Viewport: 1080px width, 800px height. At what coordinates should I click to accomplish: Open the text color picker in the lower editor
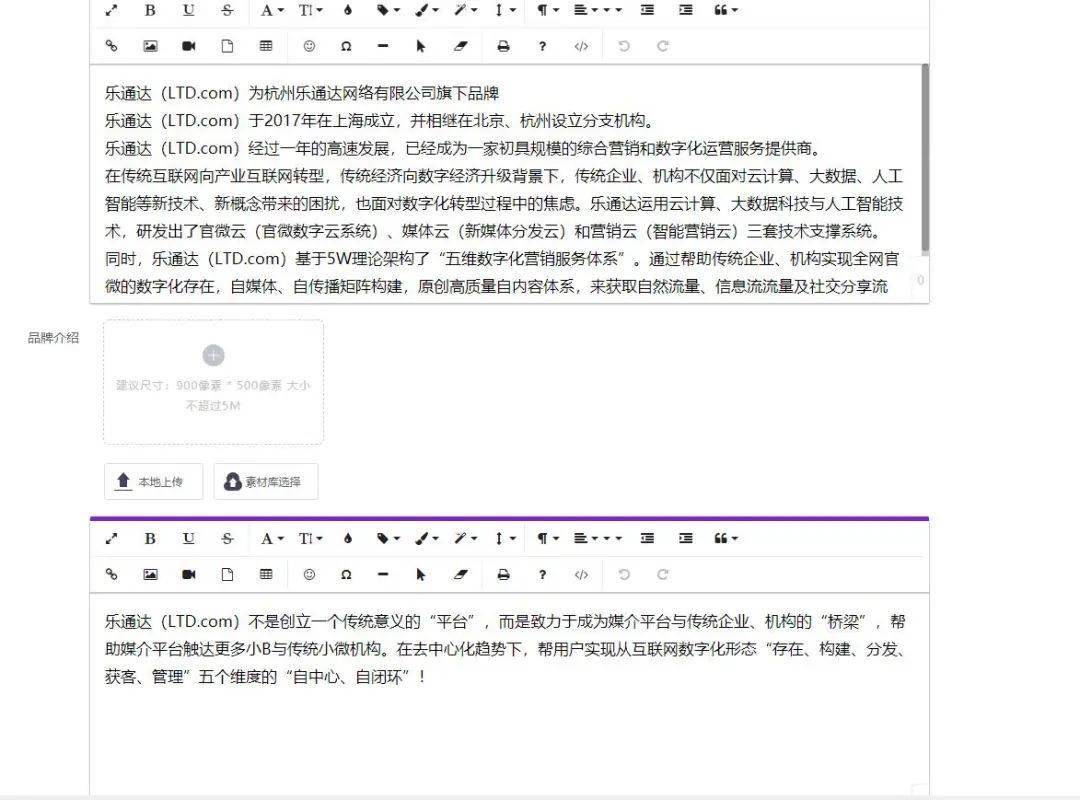click(348, 539)
